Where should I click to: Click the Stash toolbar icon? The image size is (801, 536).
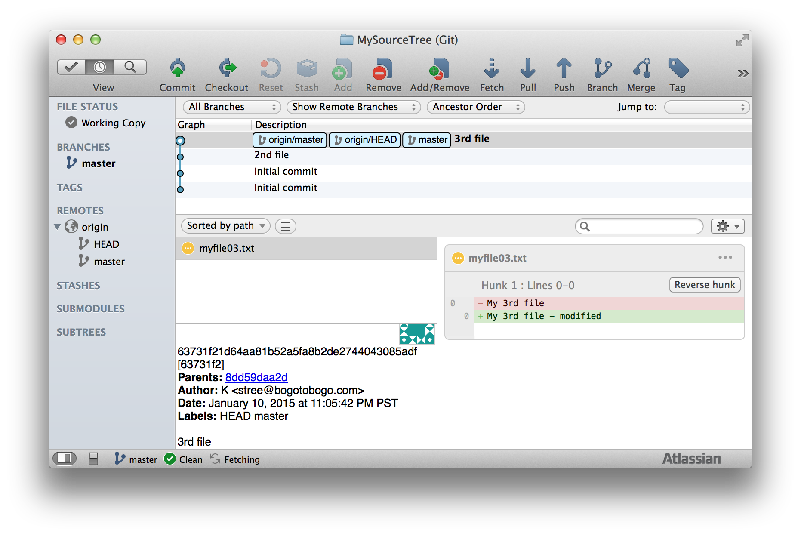(x=307, y=69)
